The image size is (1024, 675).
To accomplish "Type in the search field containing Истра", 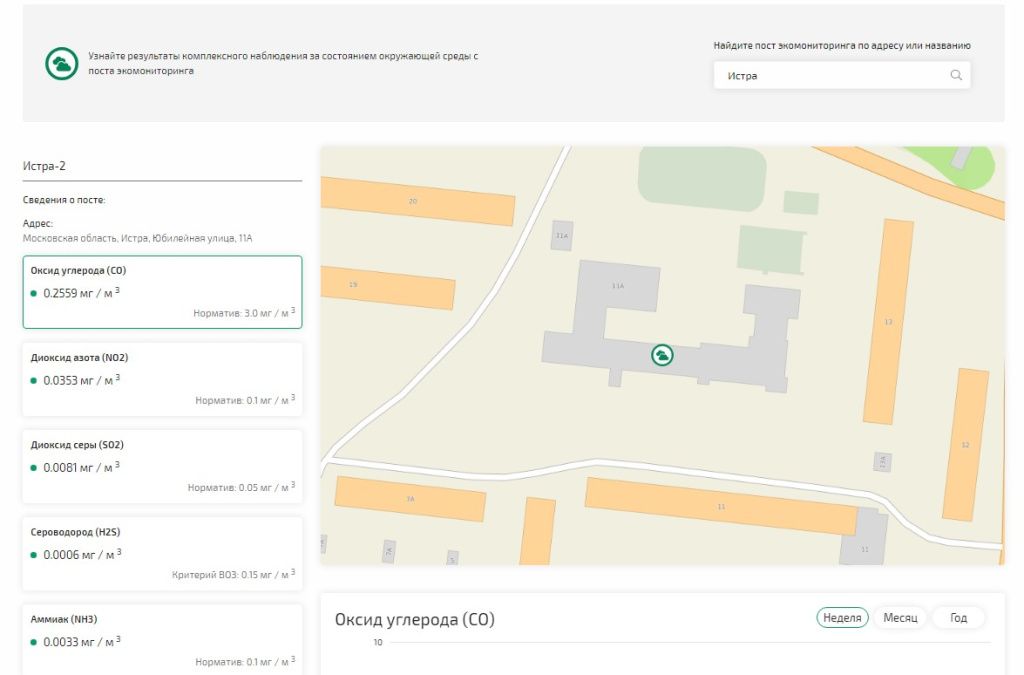I will pos(830,76).
